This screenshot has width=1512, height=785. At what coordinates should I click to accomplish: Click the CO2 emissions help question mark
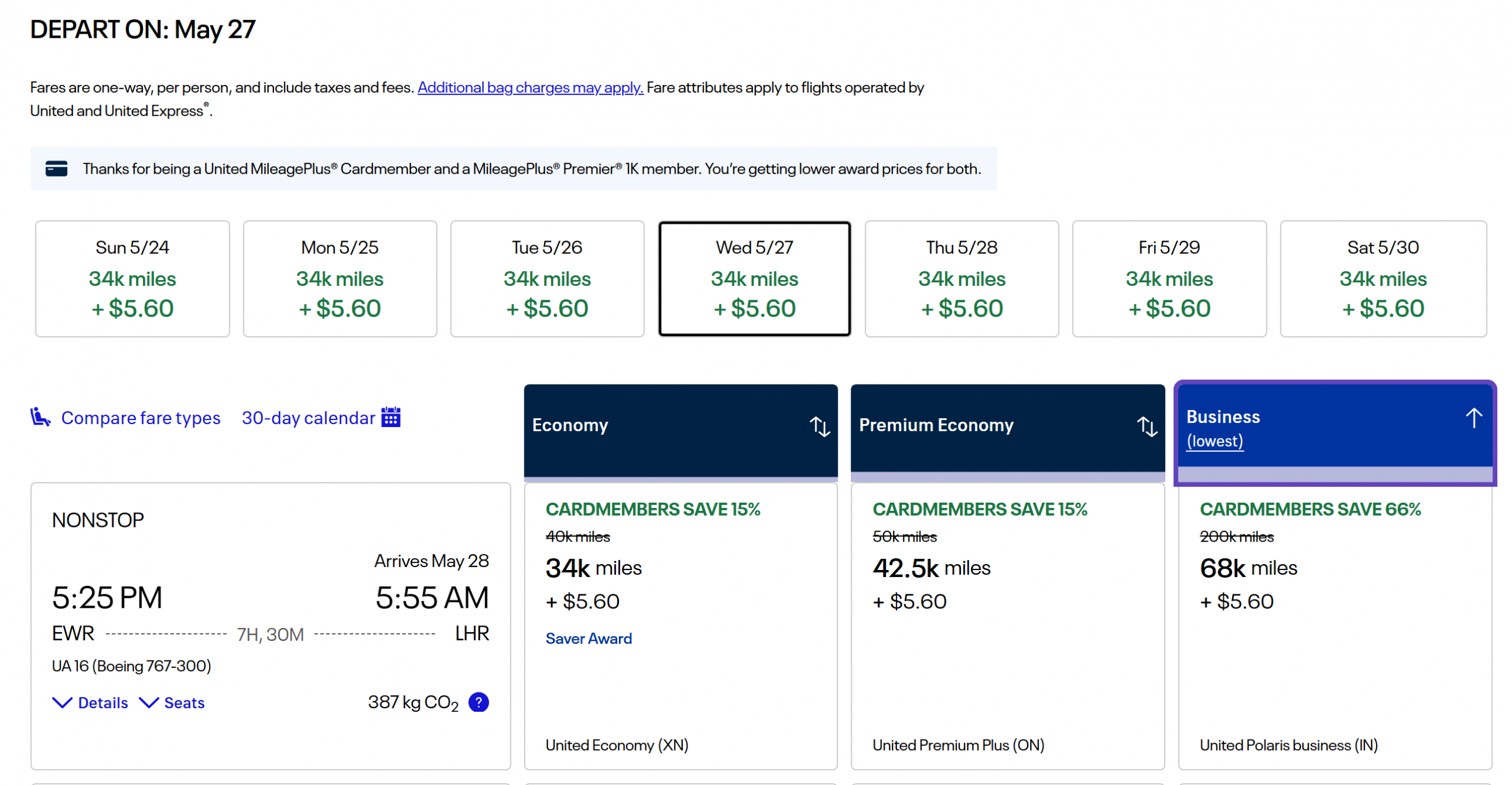(478, 702)
